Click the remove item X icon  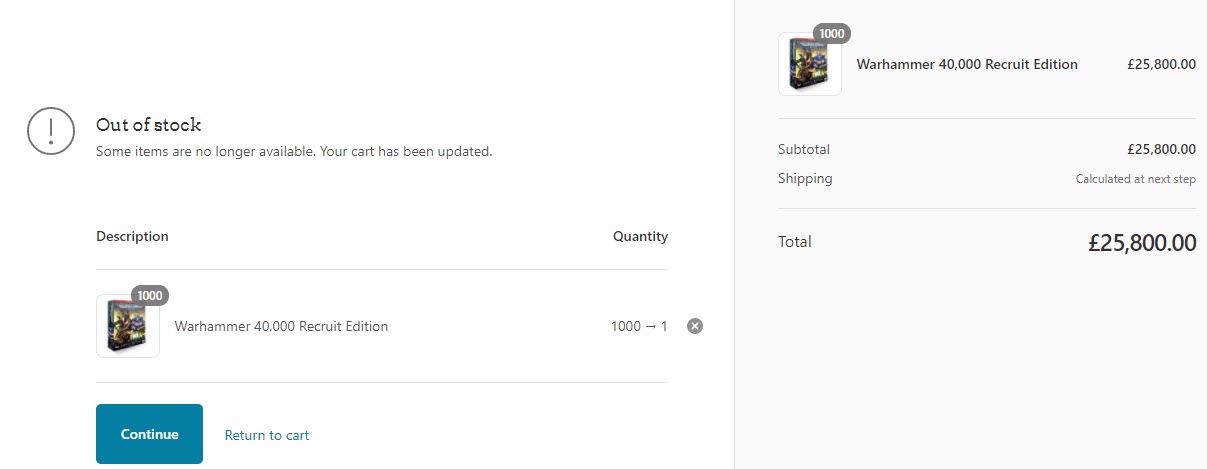tap(695, 326)
